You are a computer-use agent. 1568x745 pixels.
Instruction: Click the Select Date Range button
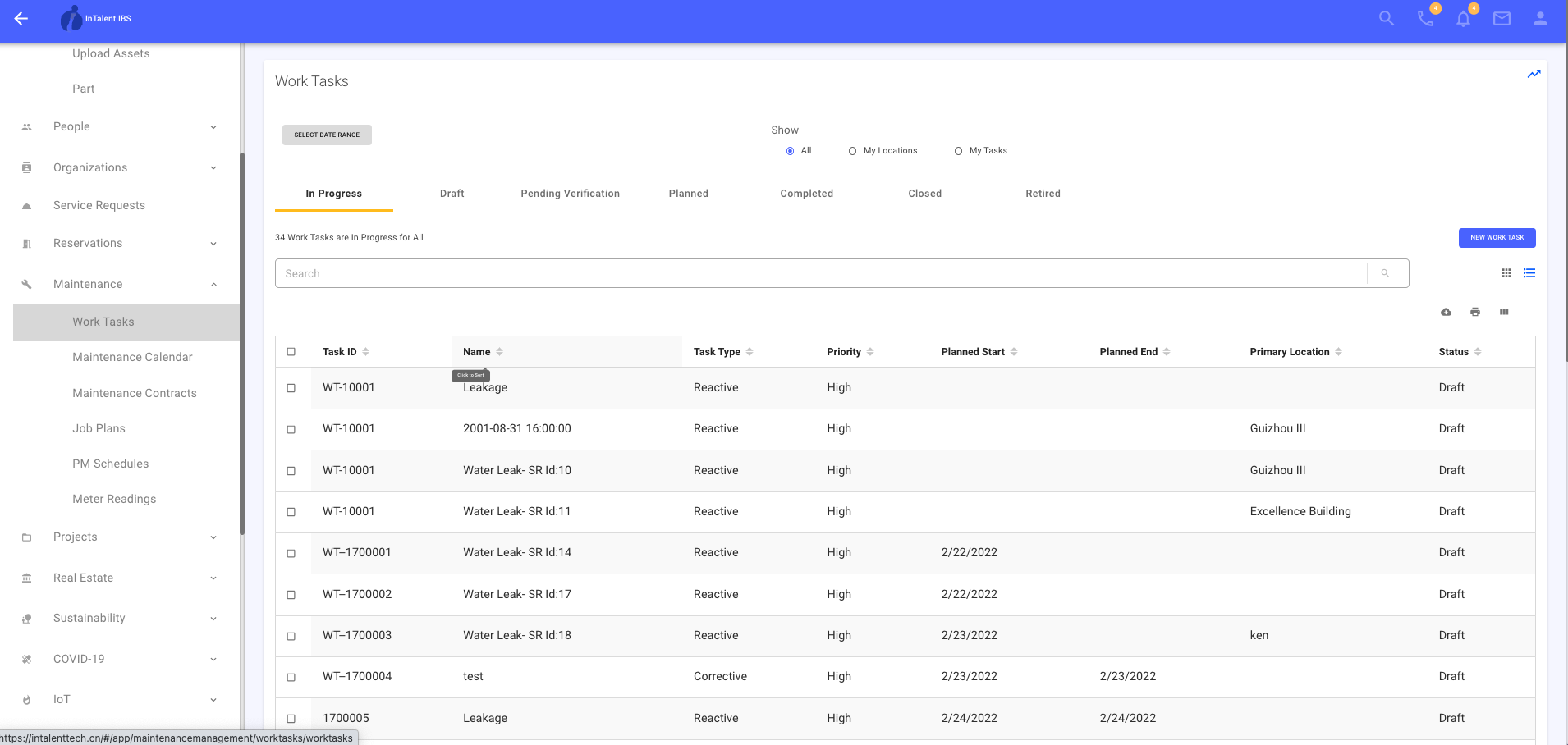click(x=327, y=135)
